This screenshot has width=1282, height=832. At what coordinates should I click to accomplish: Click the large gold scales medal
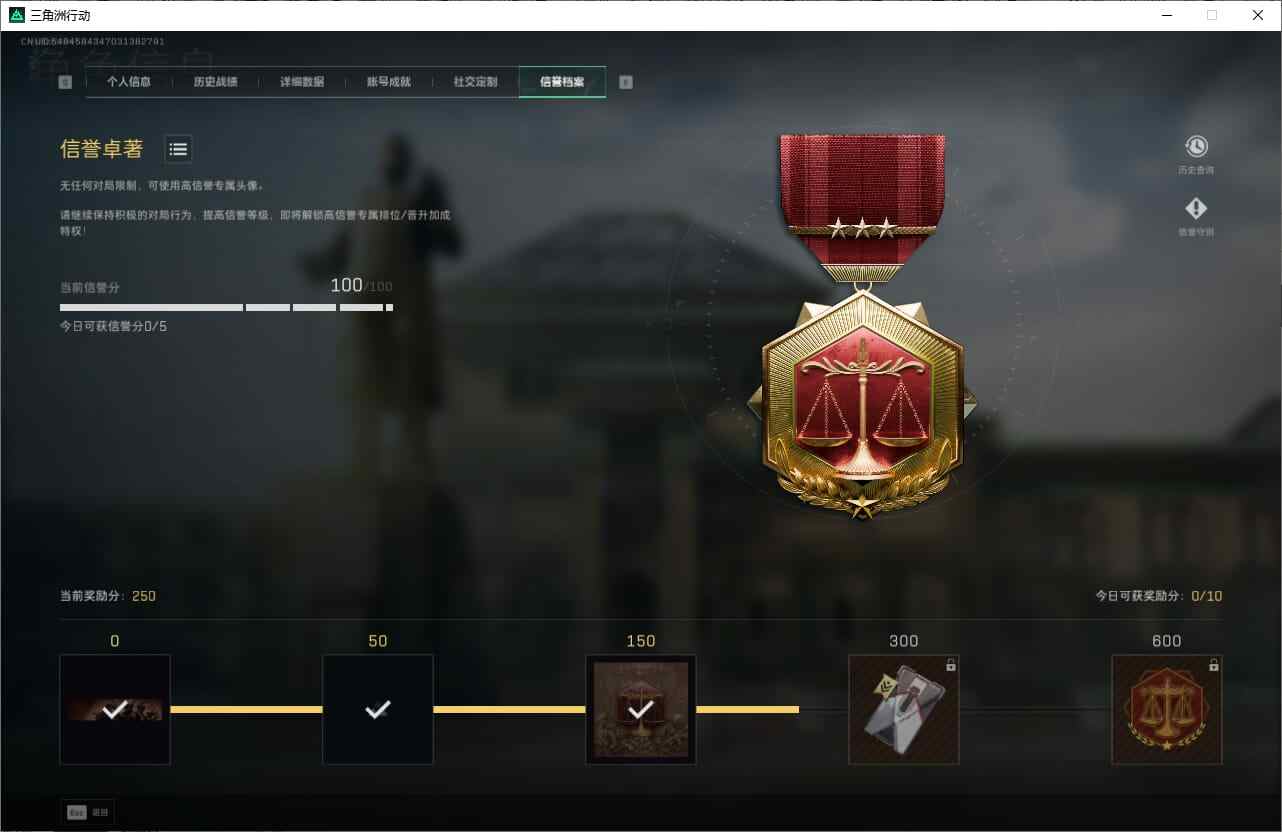pos(862,402)
